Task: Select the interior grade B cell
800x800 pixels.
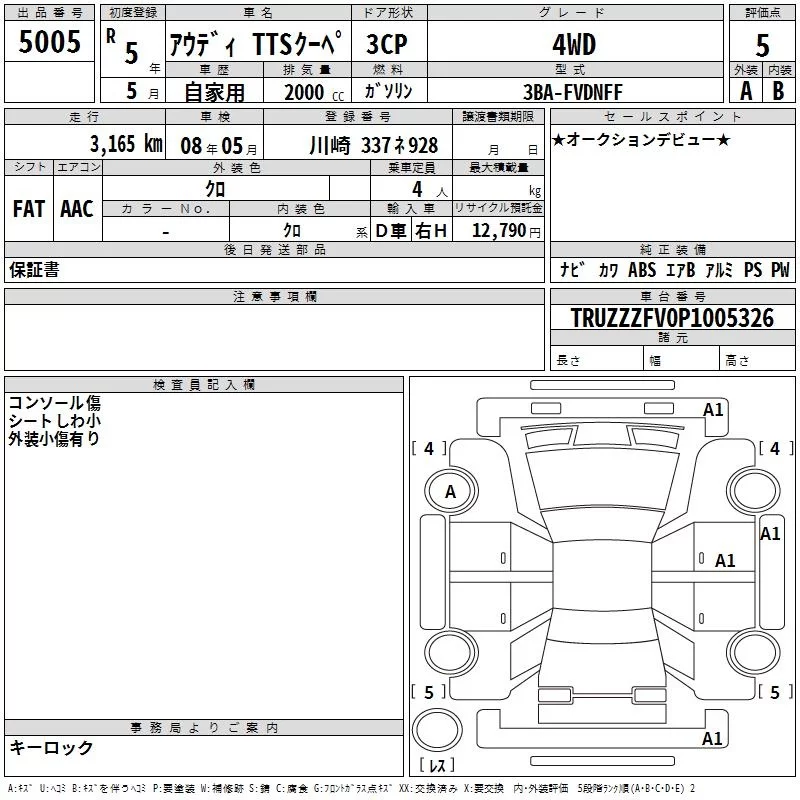Action: 778,90
